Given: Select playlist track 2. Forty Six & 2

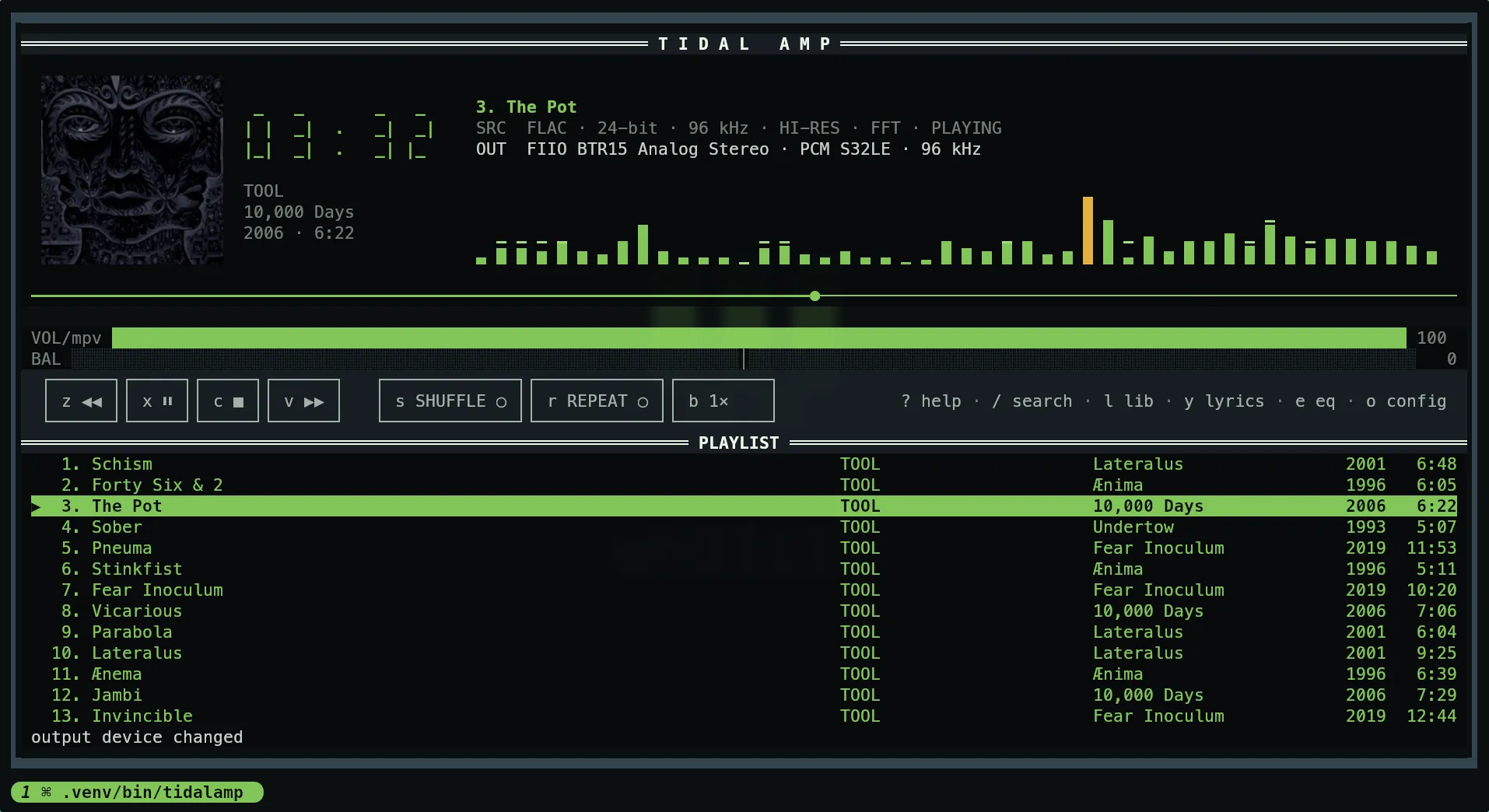Looking at the screenshot, I should [x=744, y=485].
